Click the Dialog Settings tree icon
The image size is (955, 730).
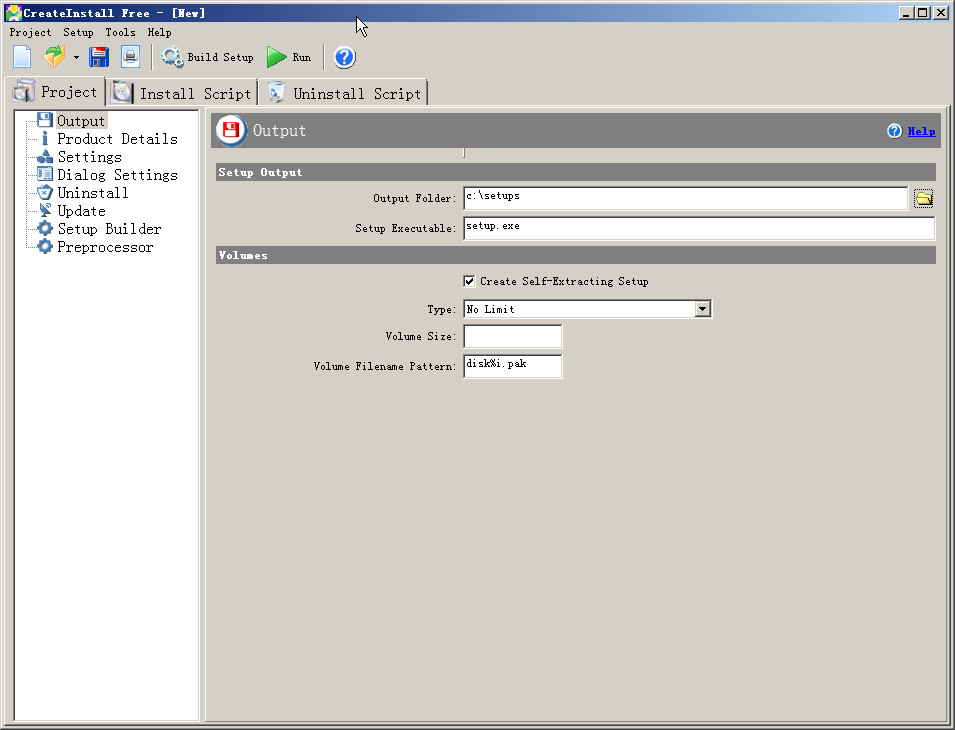pyautogui.click(x=44, y=174)
